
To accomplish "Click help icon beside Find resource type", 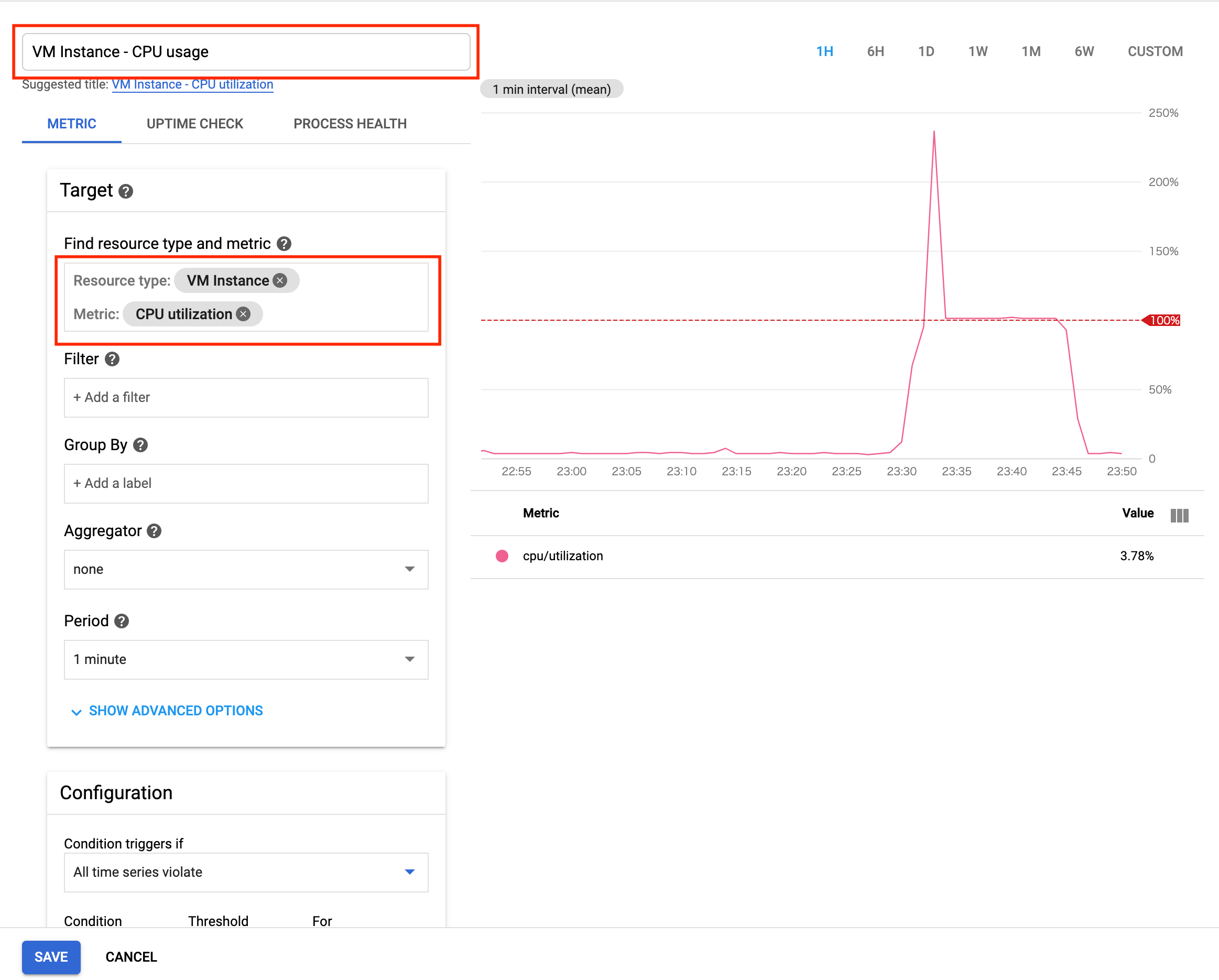I will [x=284, y=244].
